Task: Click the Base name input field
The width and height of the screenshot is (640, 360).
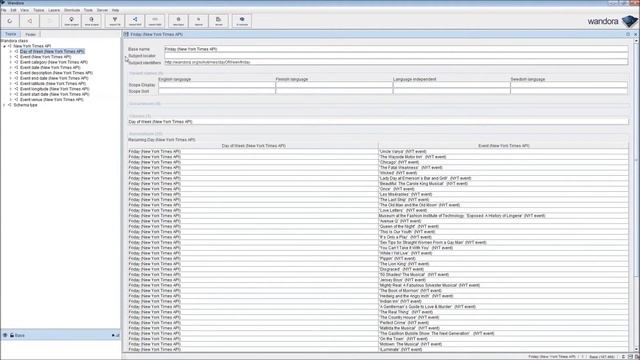Action: tap(396, 49)
